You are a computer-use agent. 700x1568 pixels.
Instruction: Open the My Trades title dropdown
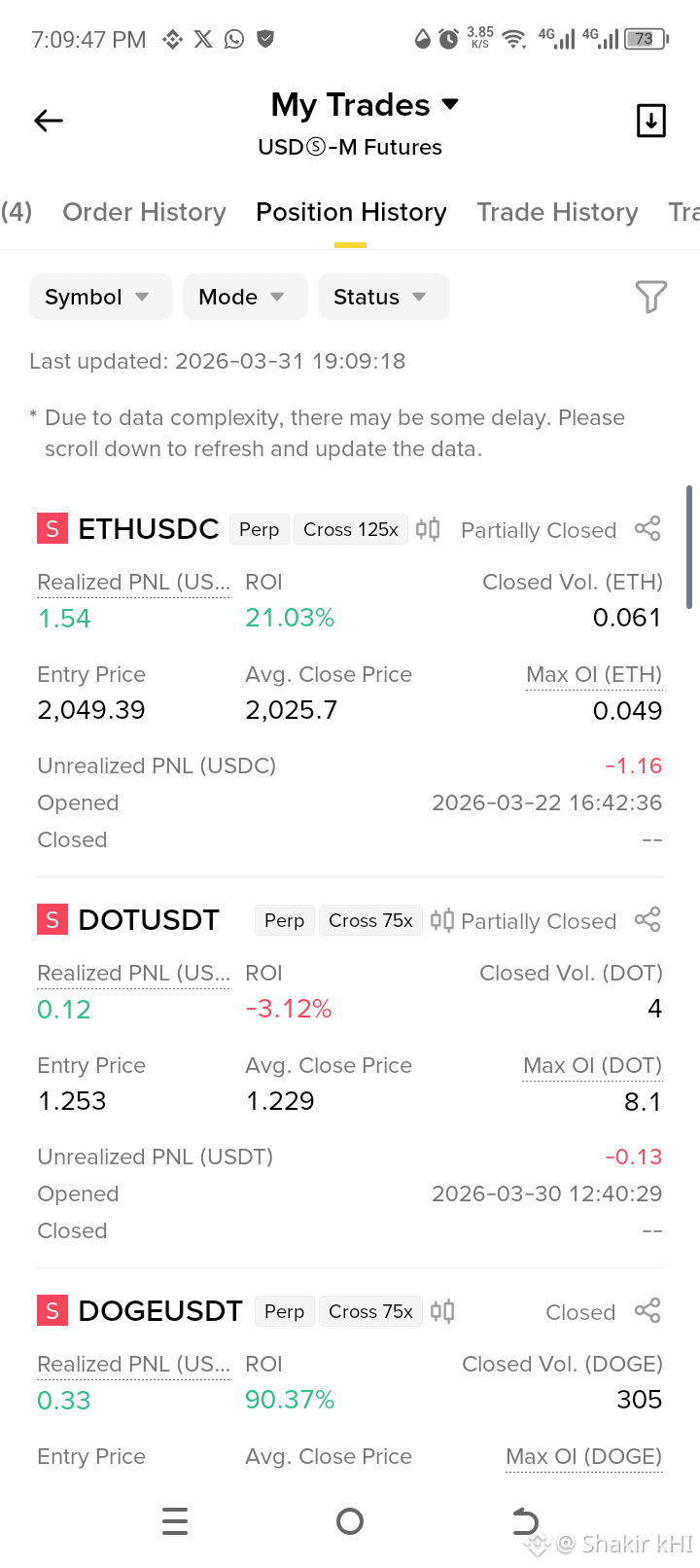coord(365,105)
